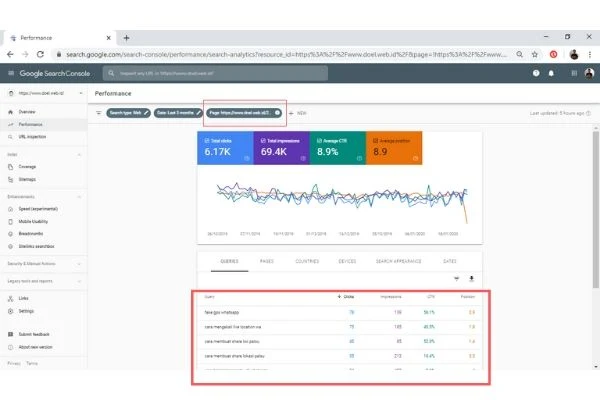This screenshot has height=400, width=600.
Task: Click the page vertical scrollbar
Action: [x=596, y=209]
